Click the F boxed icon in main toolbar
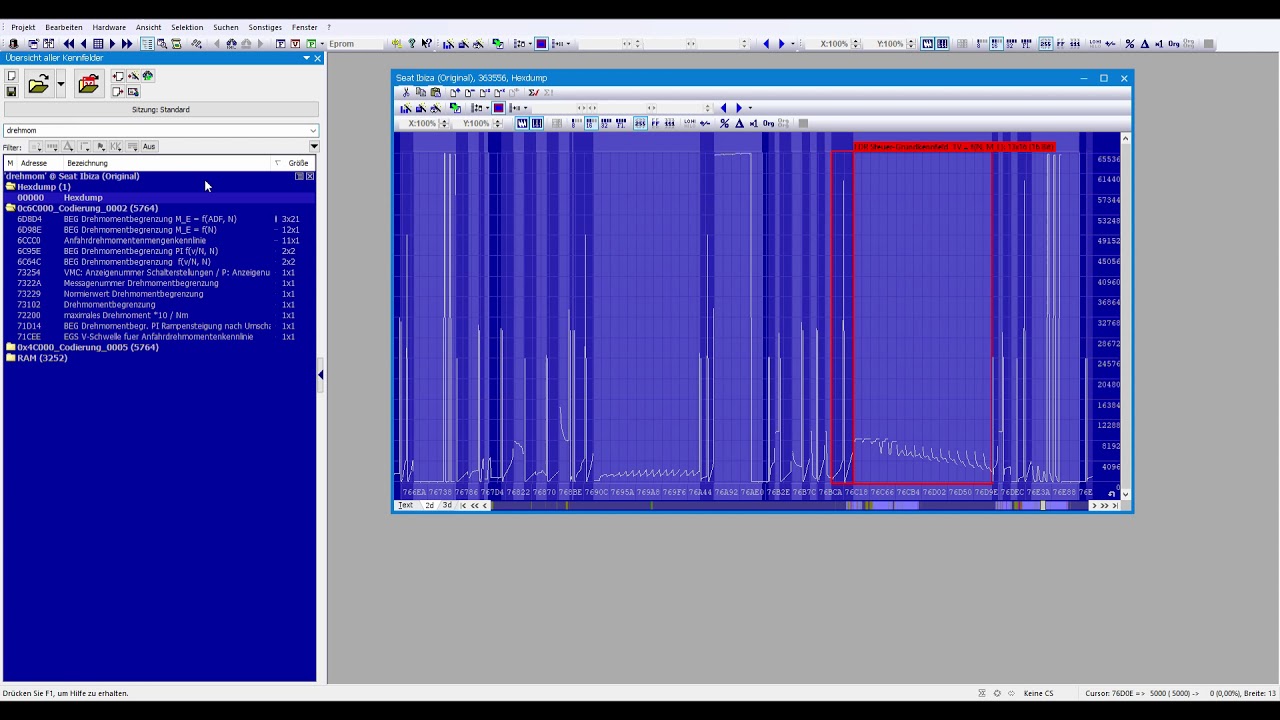Screen dimensions: 1280x720 281,44
